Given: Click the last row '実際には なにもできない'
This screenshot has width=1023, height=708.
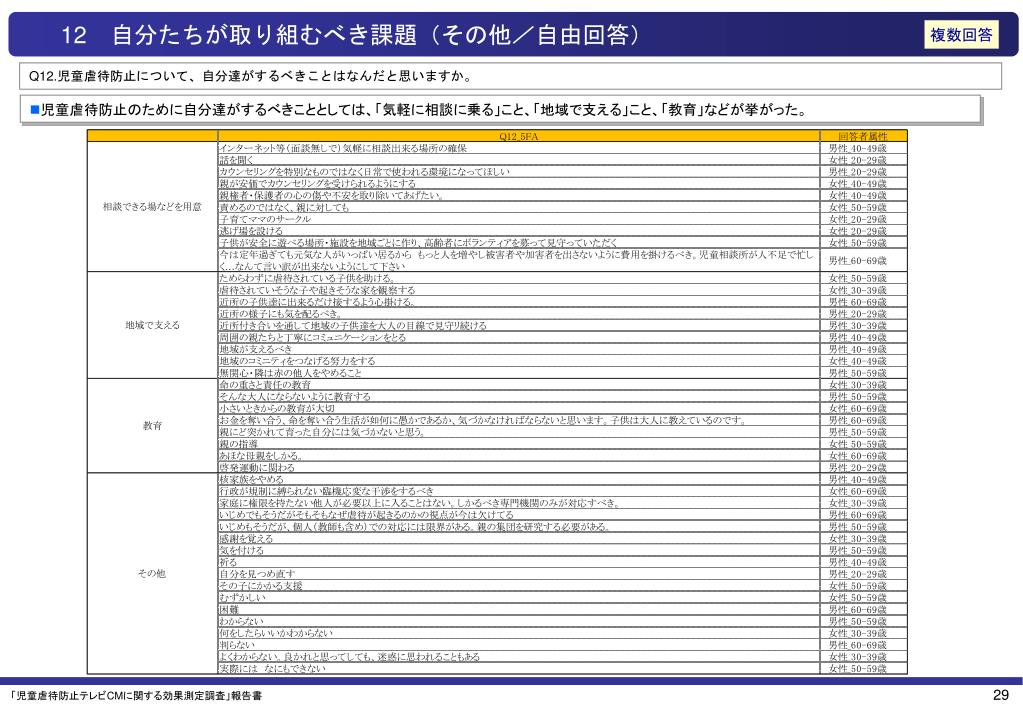Looking at the screenshot, I should [519, 668].
